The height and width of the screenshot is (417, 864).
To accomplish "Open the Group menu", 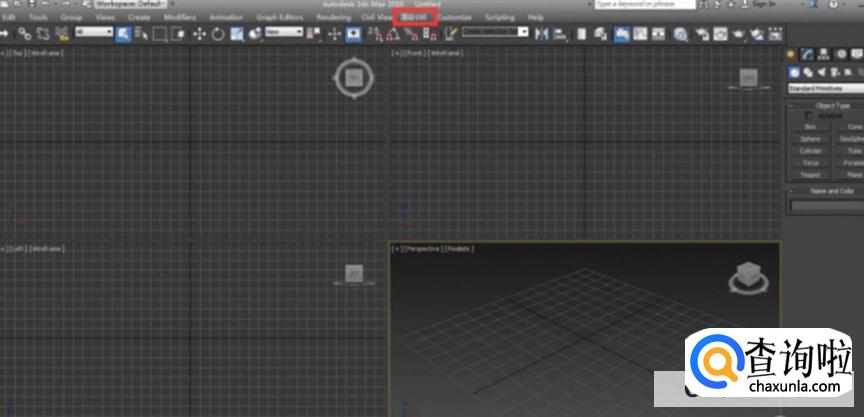I will click(x=71, y=18).
